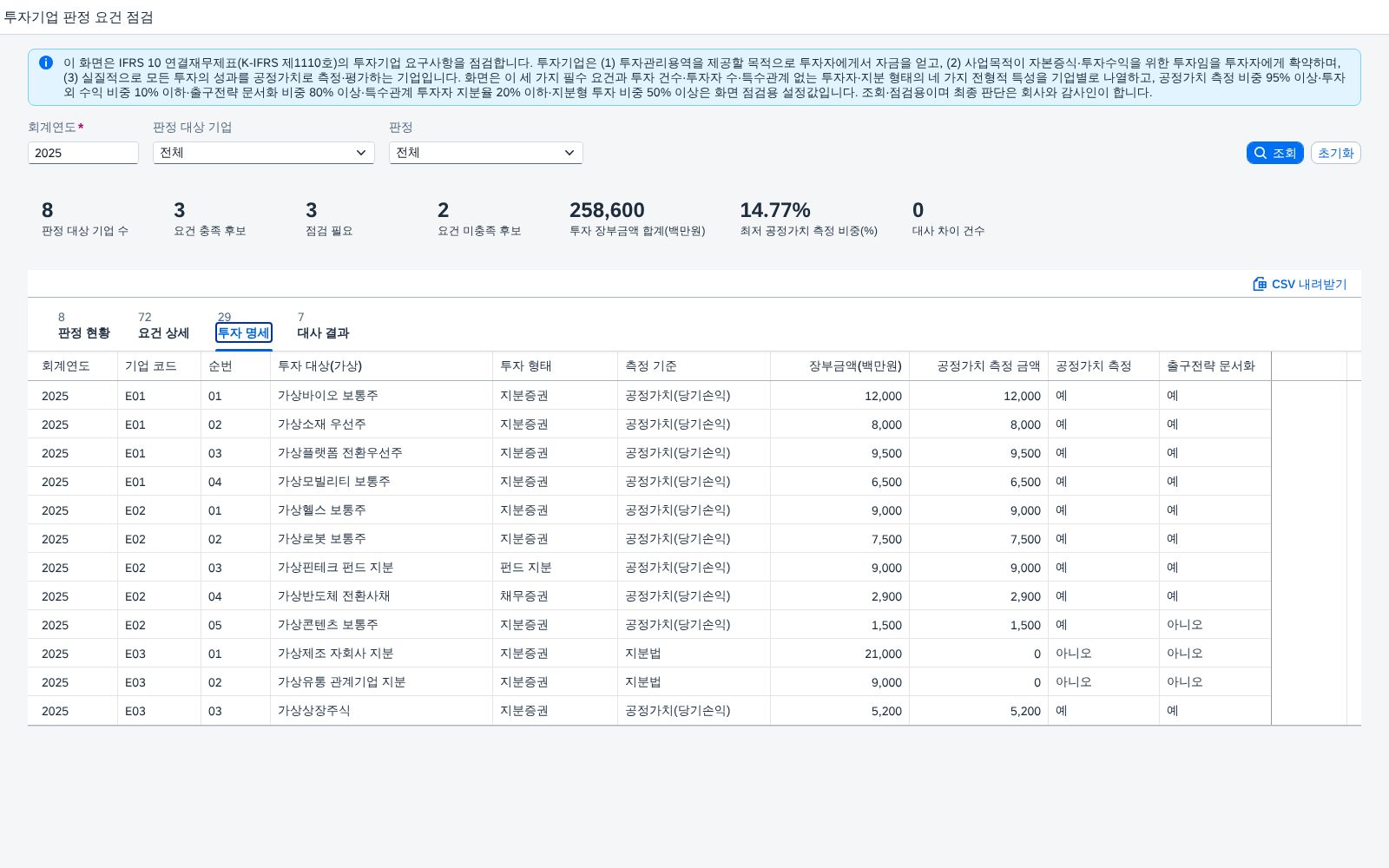The height and width of the screenshot is (868, 1389).
Task: Click the 투자 대상(가상) column header
Action: pos(382,366)
